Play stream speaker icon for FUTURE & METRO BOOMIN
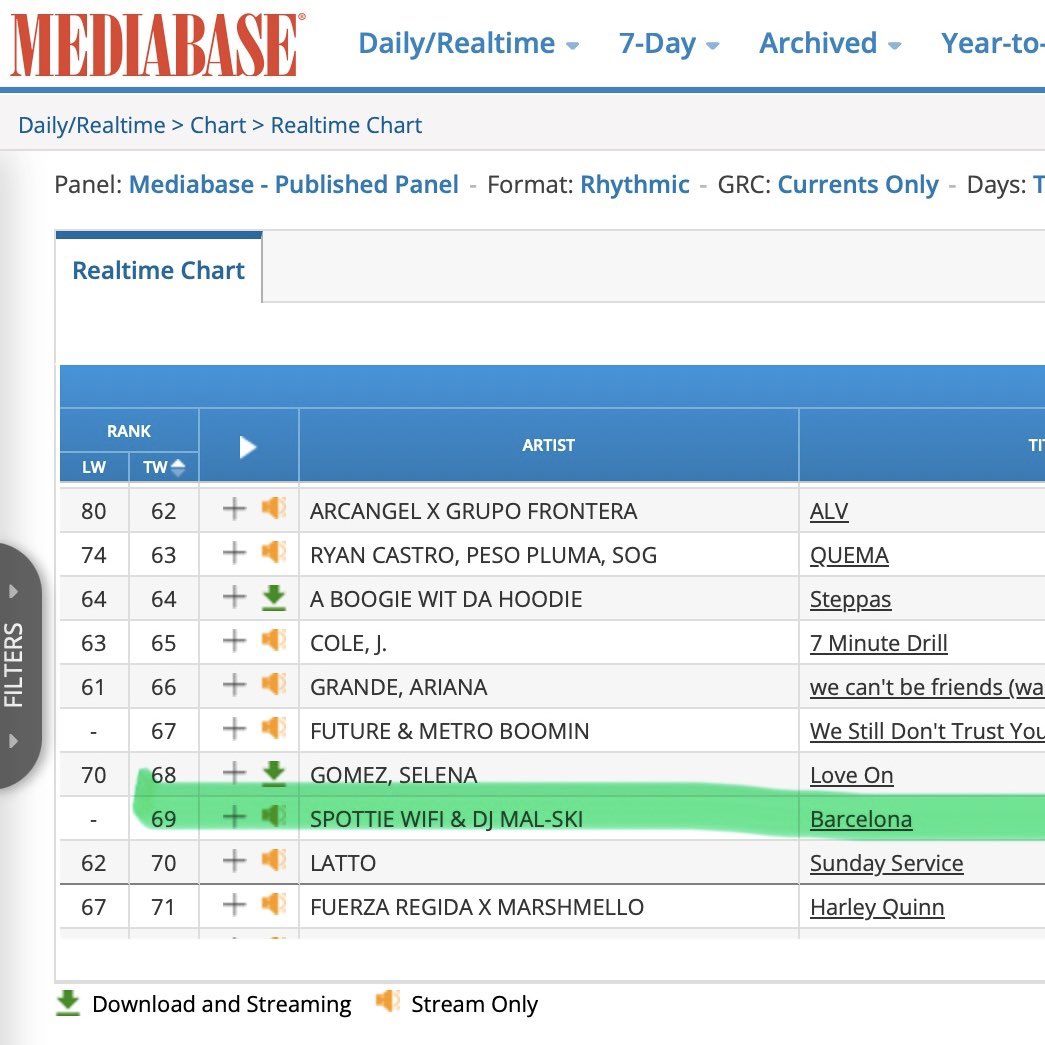 [273, 728]
